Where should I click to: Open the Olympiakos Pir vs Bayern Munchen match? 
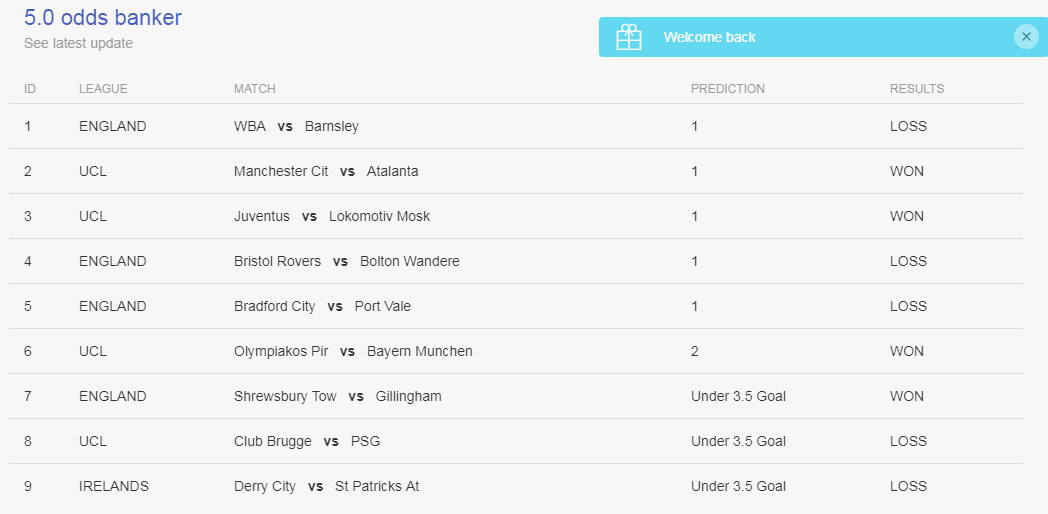click(353, 352)
